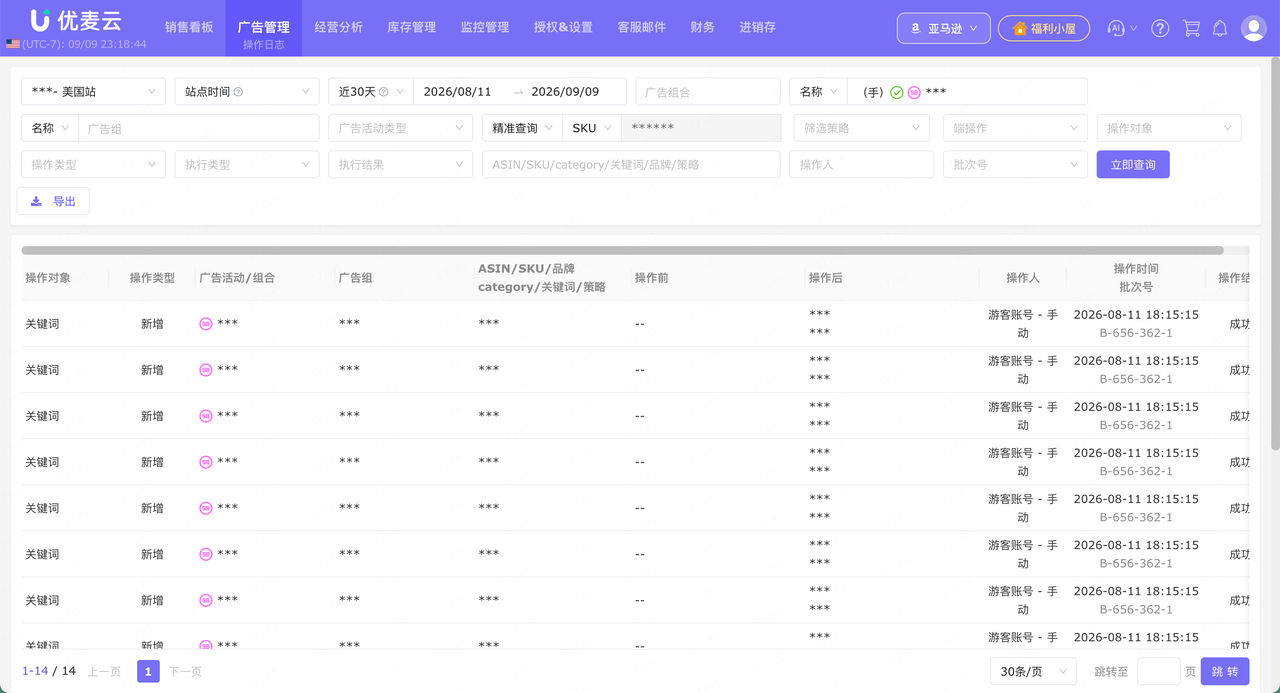The image size is (1280, 693).
Task: Expand the 操作对象 filter dropdown
Action: point(1169,128)
